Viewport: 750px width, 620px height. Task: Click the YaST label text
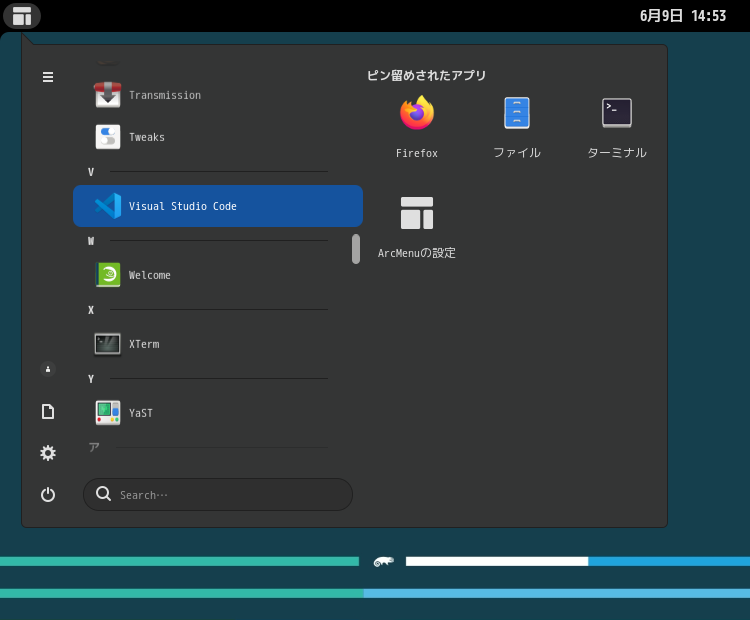(141, 413)
